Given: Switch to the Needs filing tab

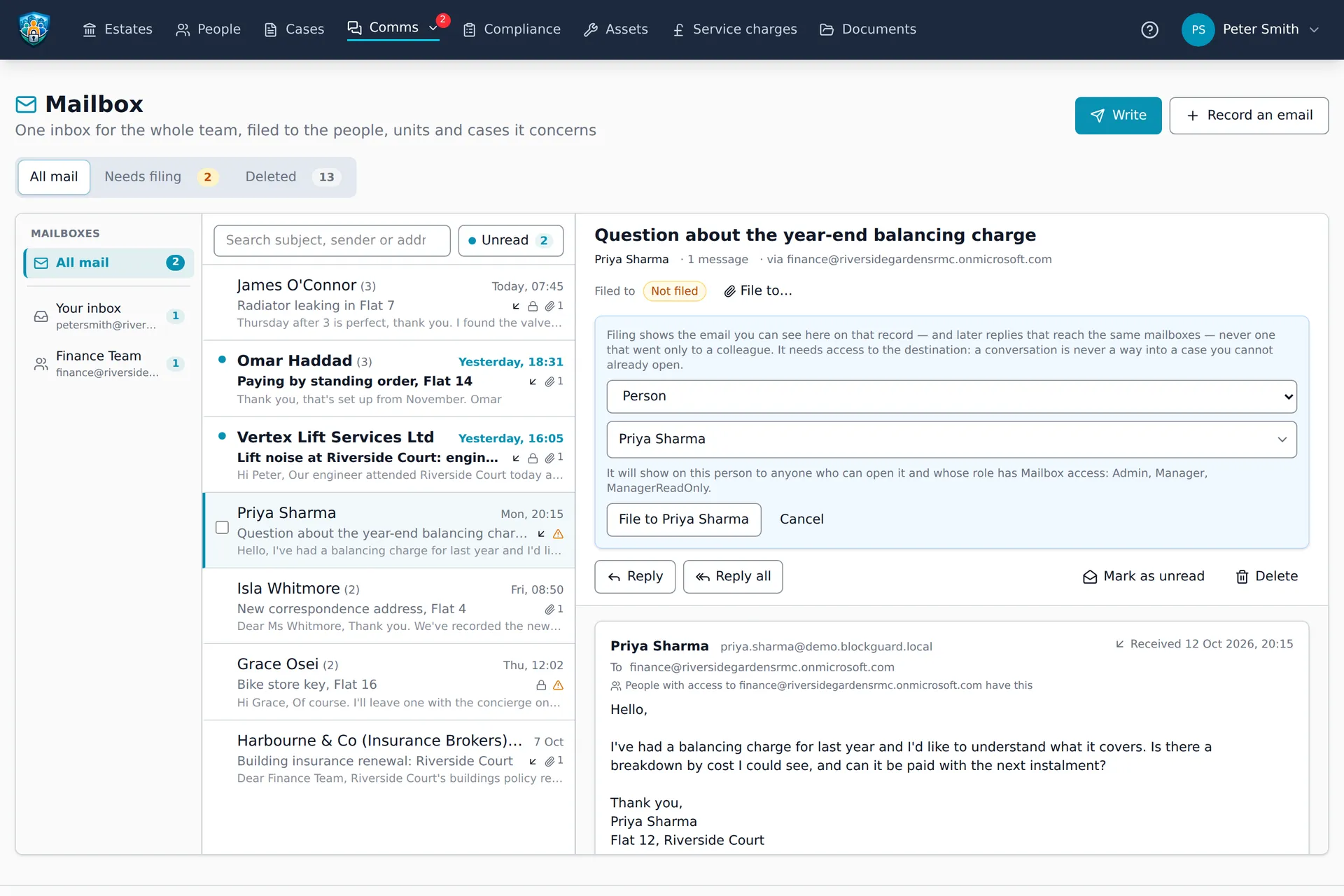Looking at the screenshot, I should [160, 177].
